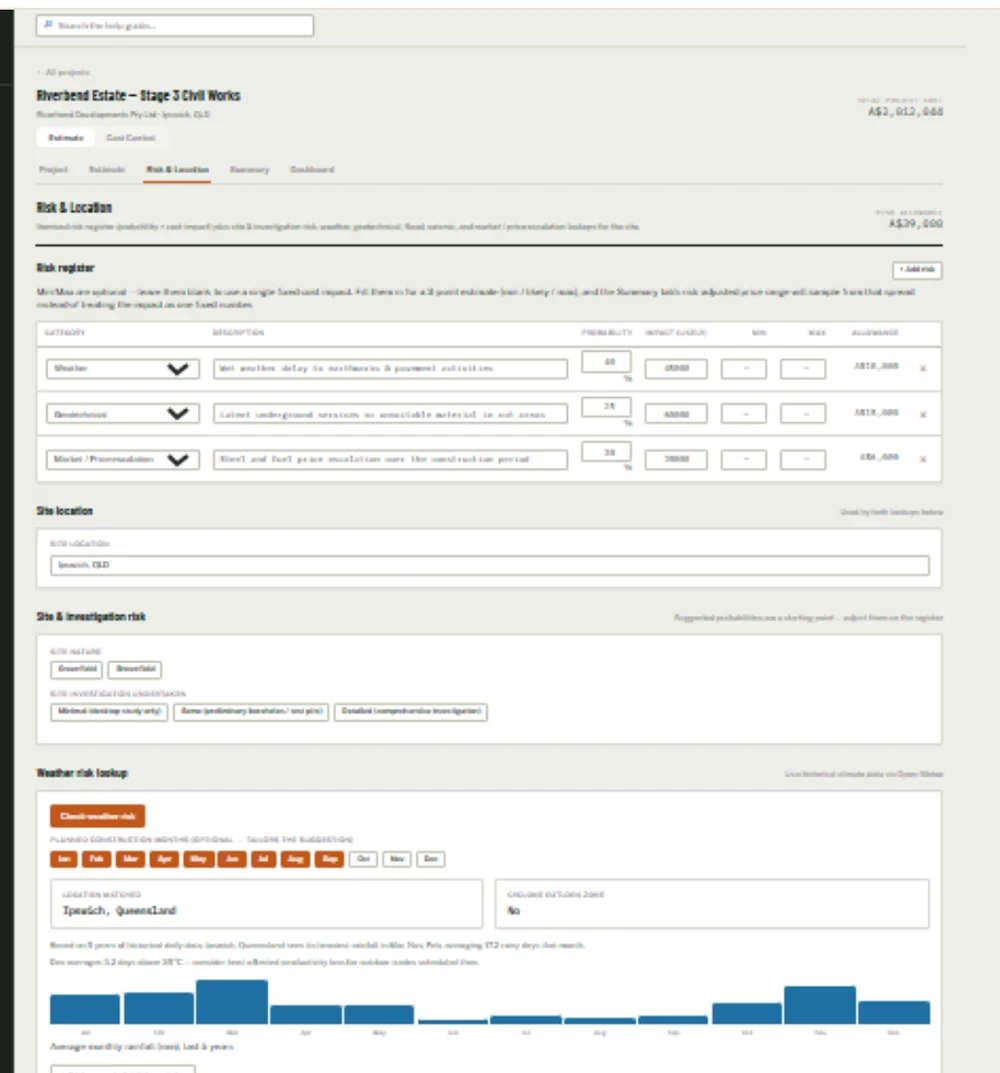Switch to the Cost Control mode pill
The height and width of the screenshot is (1073, 1000).
point(130,138)
